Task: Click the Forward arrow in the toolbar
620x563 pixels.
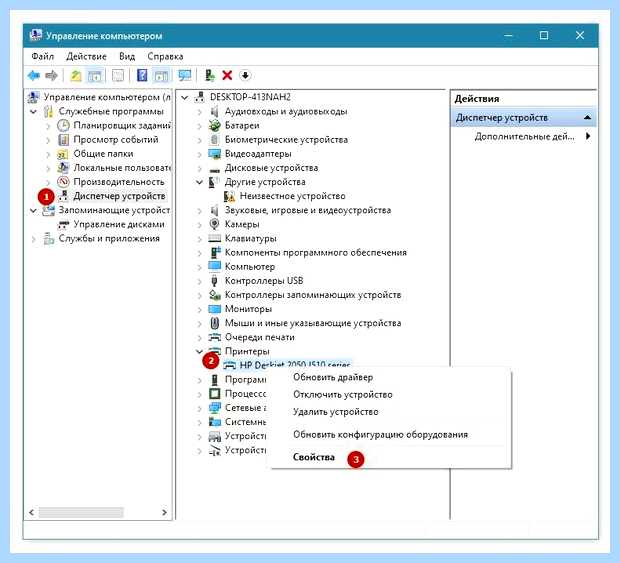Action: coord(51,75)
